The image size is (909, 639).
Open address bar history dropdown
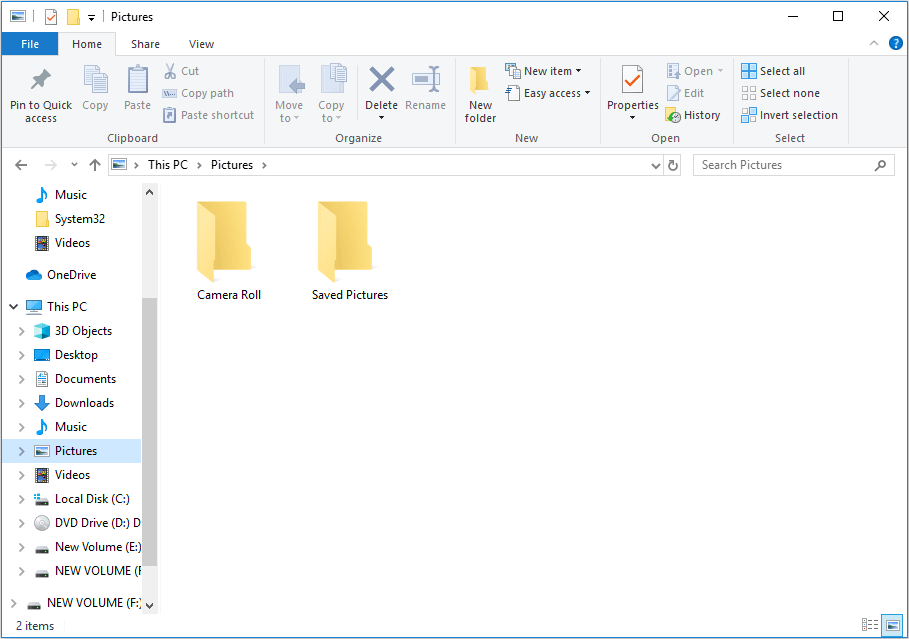[656, 165]
